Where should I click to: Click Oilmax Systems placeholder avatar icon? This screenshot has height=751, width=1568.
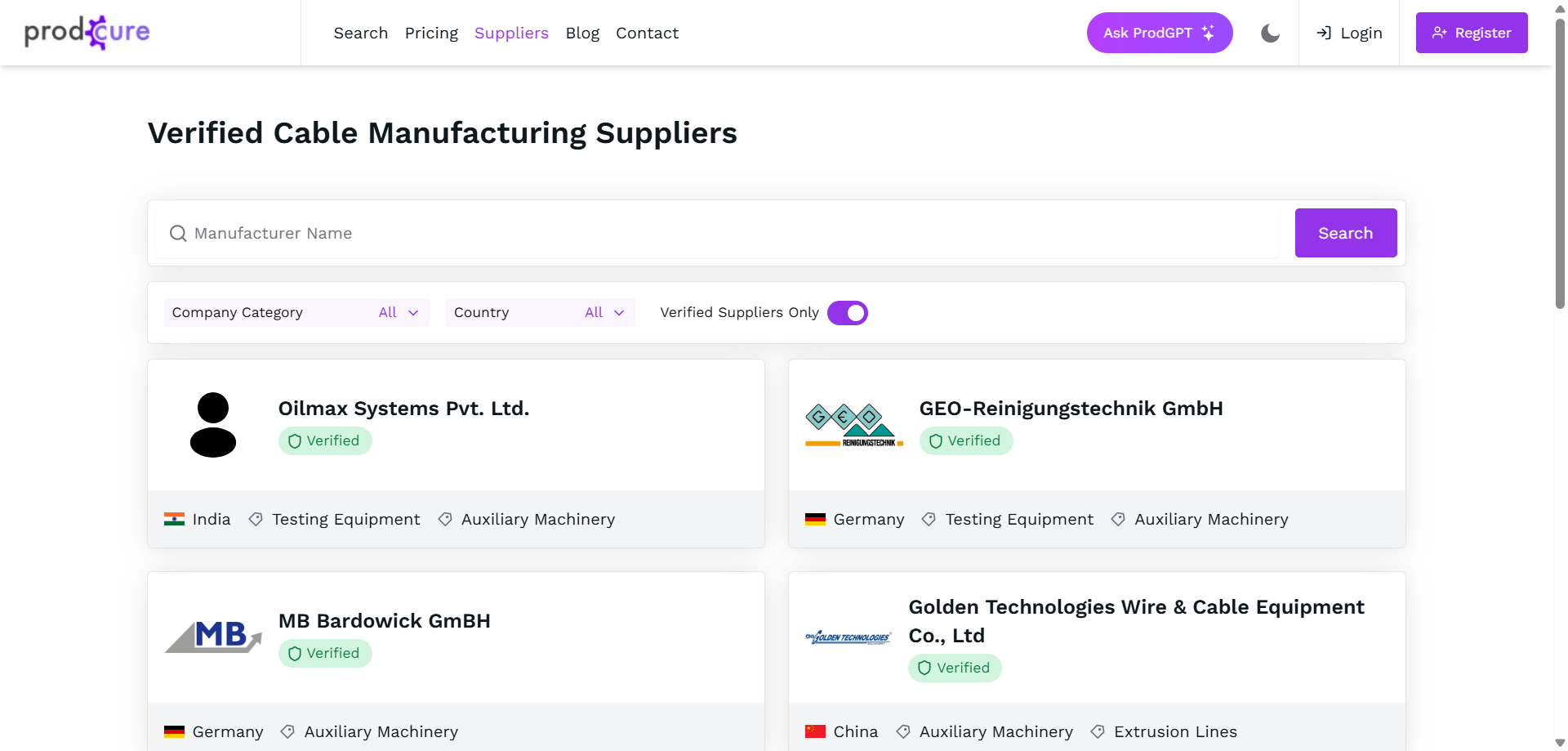coord(213,425)
